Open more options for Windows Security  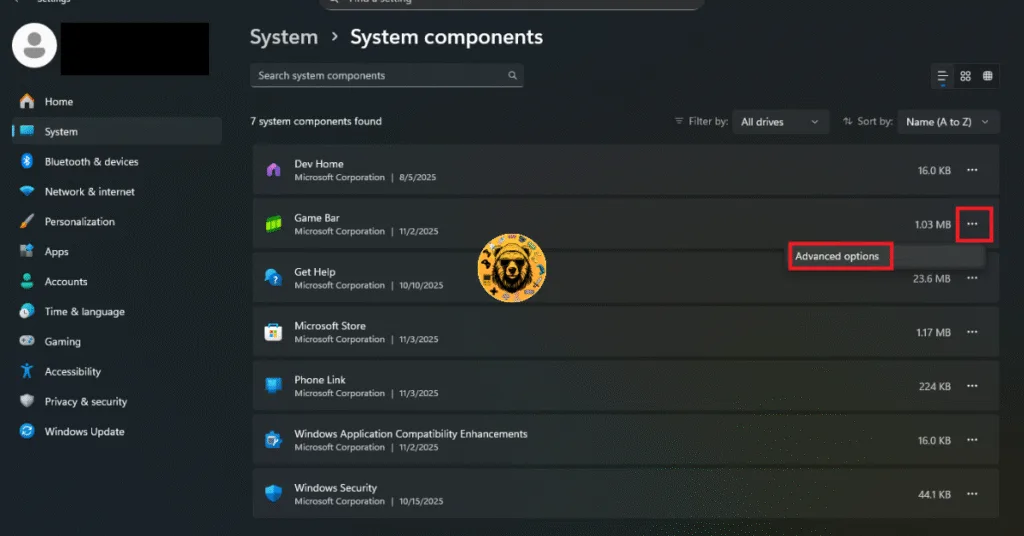tap(972, 494)
